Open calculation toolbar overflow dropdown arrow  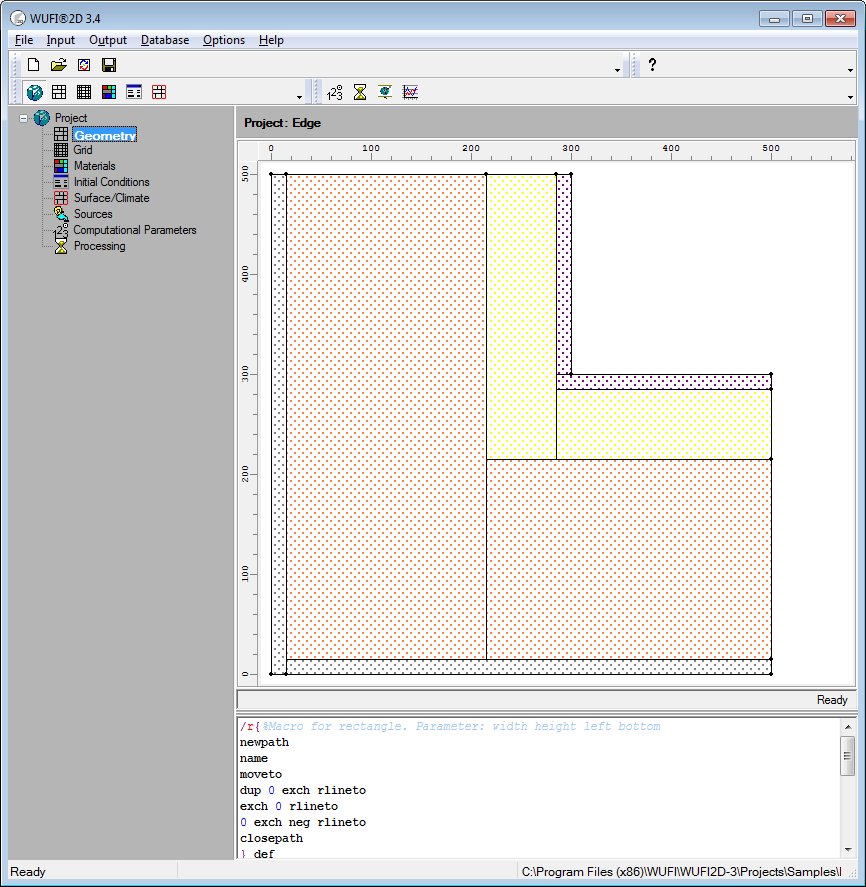pos(850,97)
